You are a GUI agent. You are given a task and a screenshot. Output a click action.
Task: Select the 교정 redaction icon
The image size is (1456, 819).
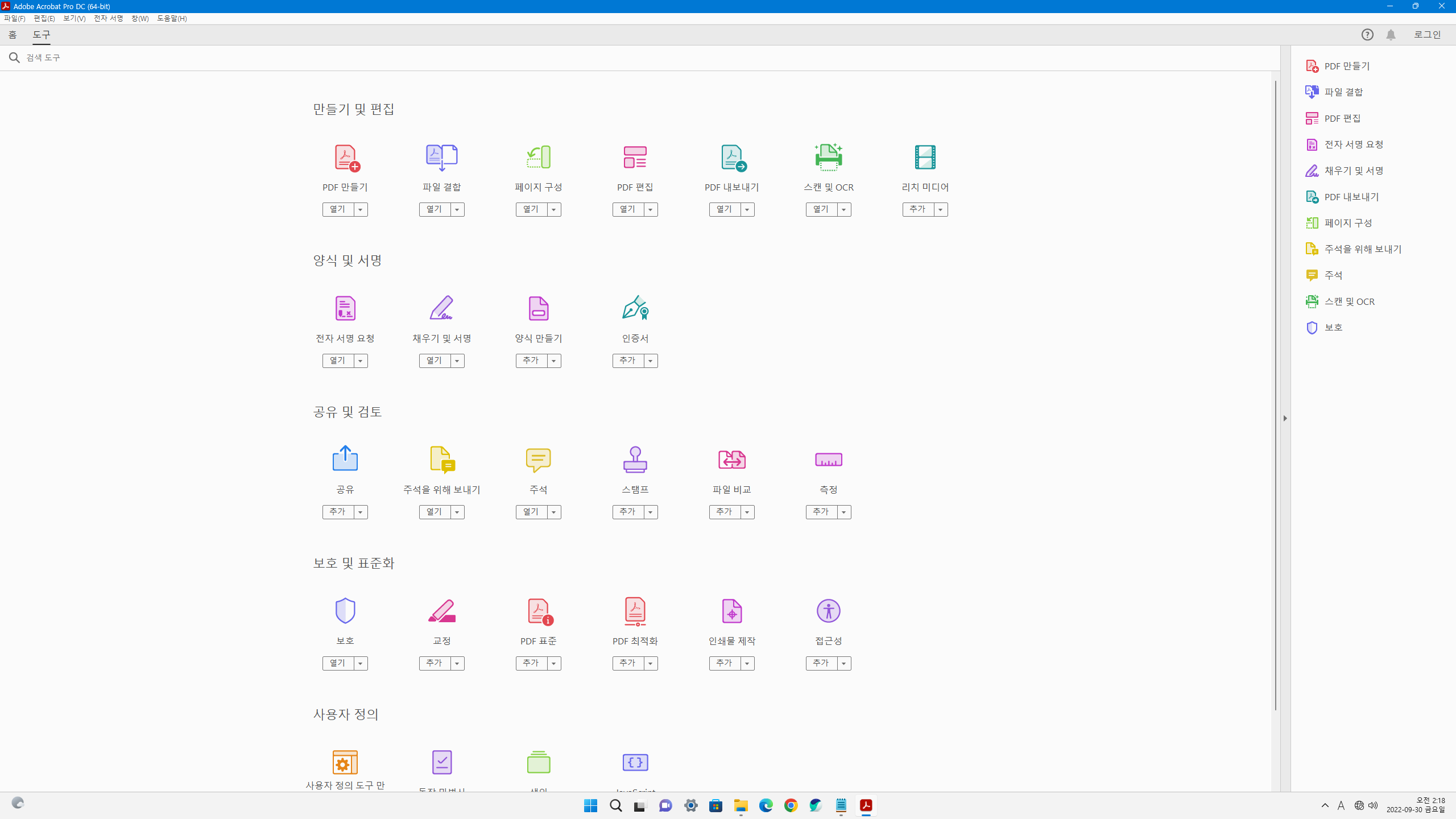tap(441, 611)
